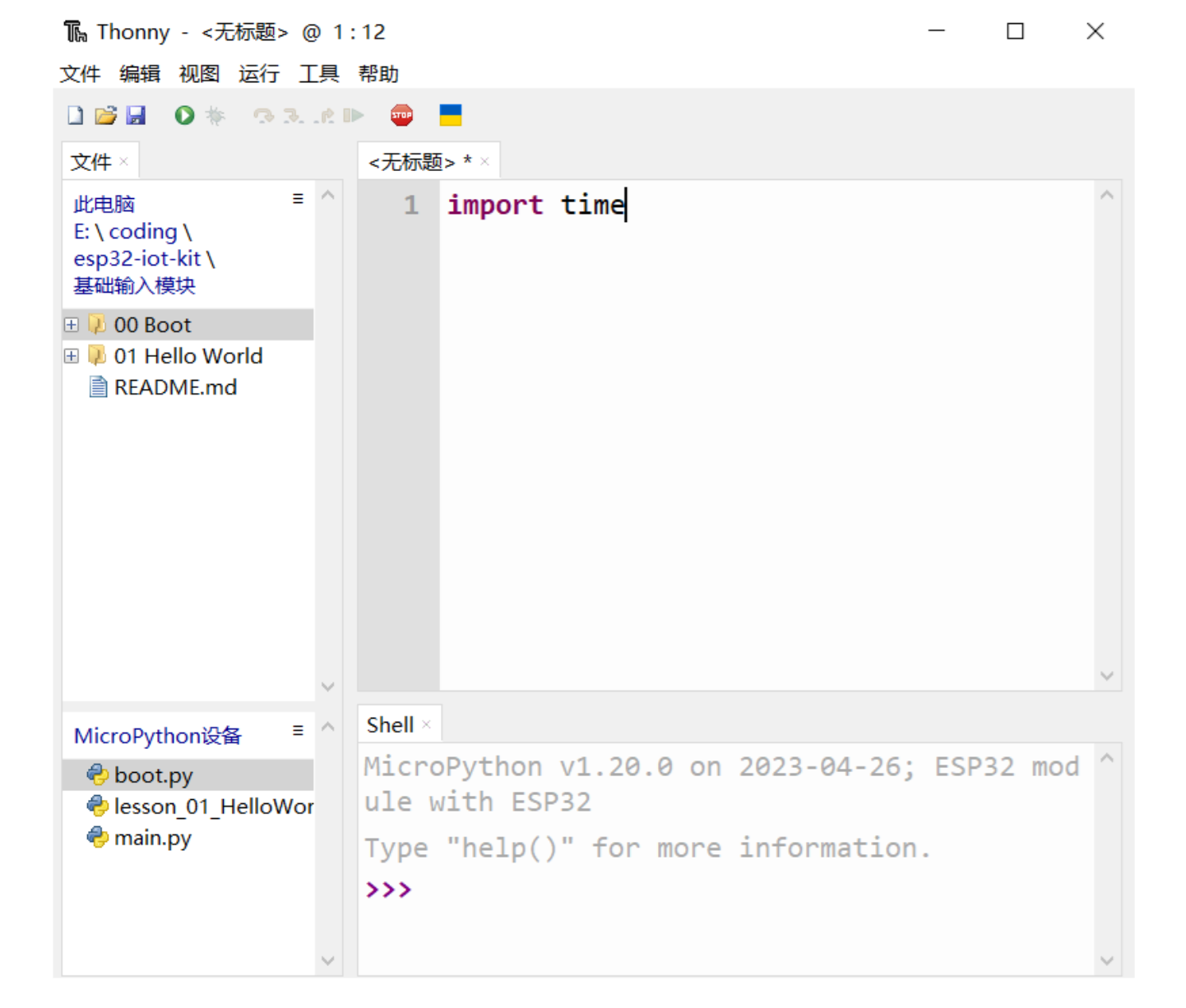The image size is (1186, 1008).
Task: Navigate to the coding folder via breadcrumb link
Action: pyautogui.click(x=144, y=231)
